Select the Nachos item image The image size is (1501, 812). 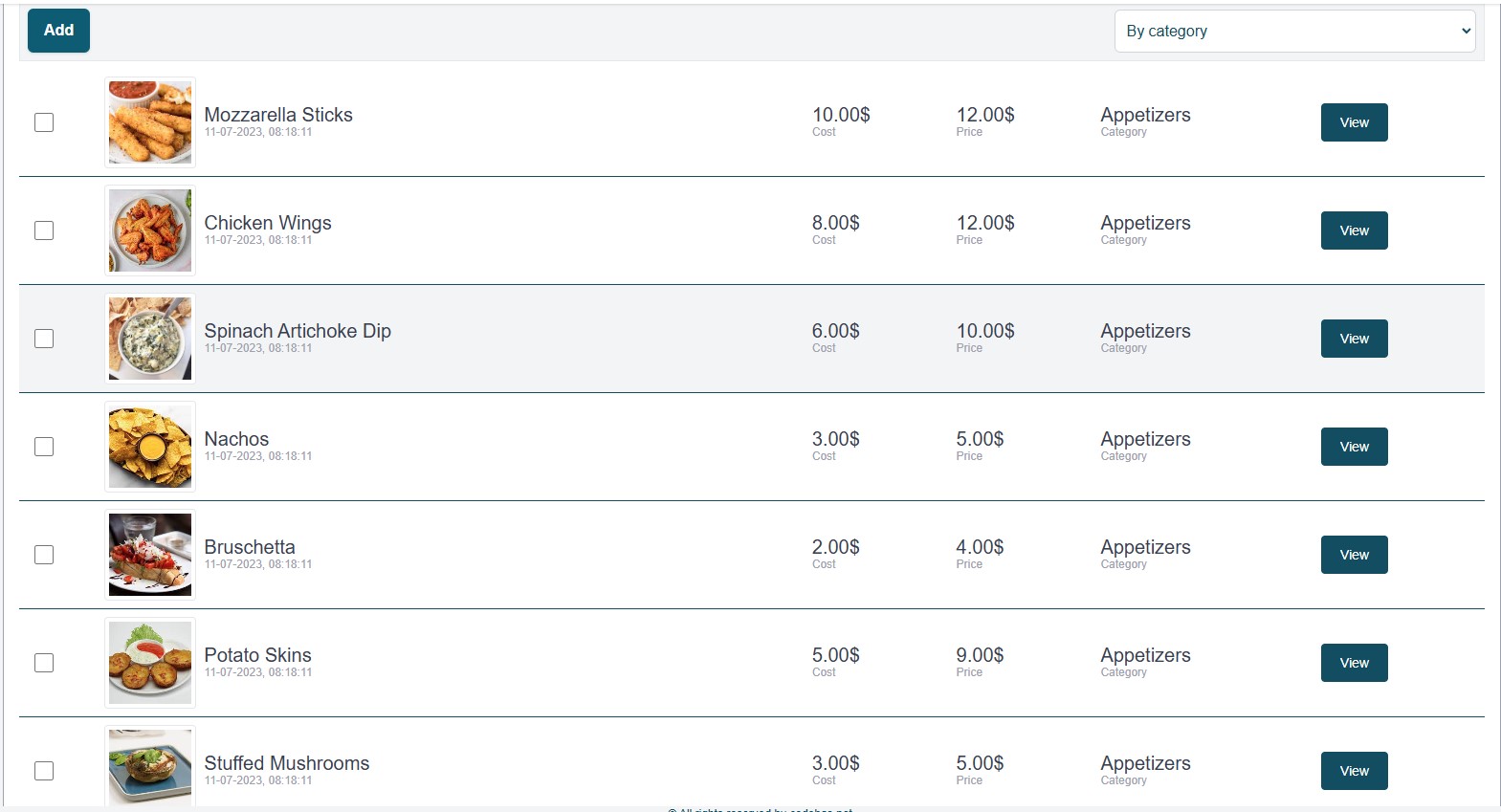pyautogui.click(x=150, y=447)
